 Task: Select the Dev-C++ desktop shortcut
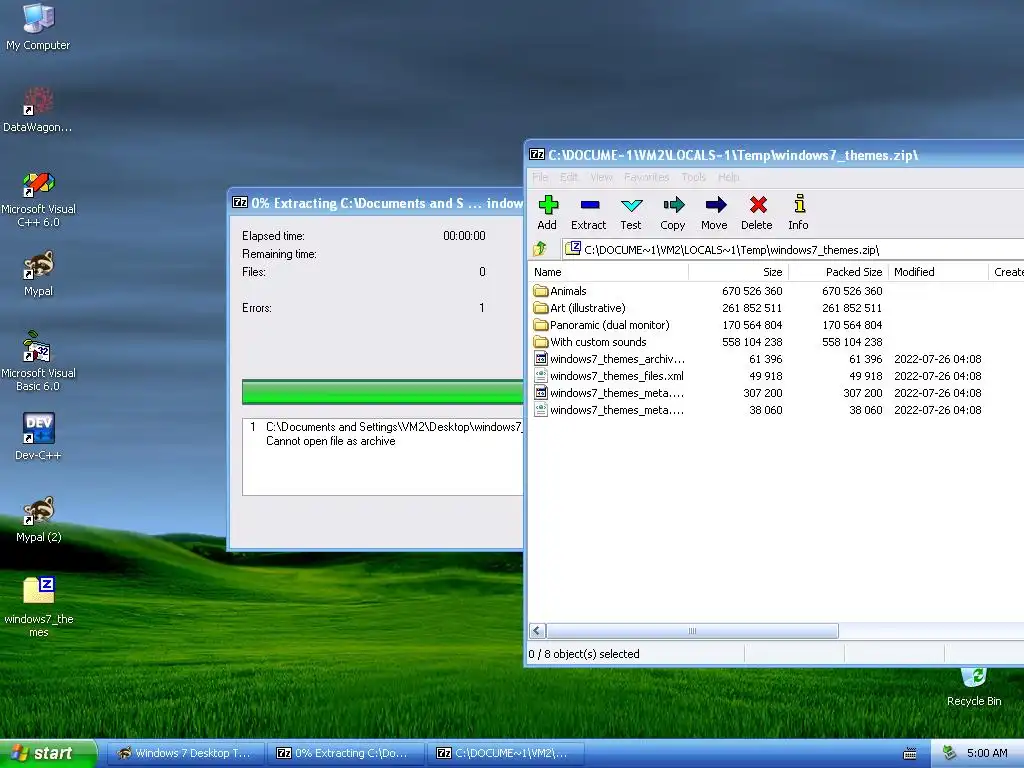[38, 436]
